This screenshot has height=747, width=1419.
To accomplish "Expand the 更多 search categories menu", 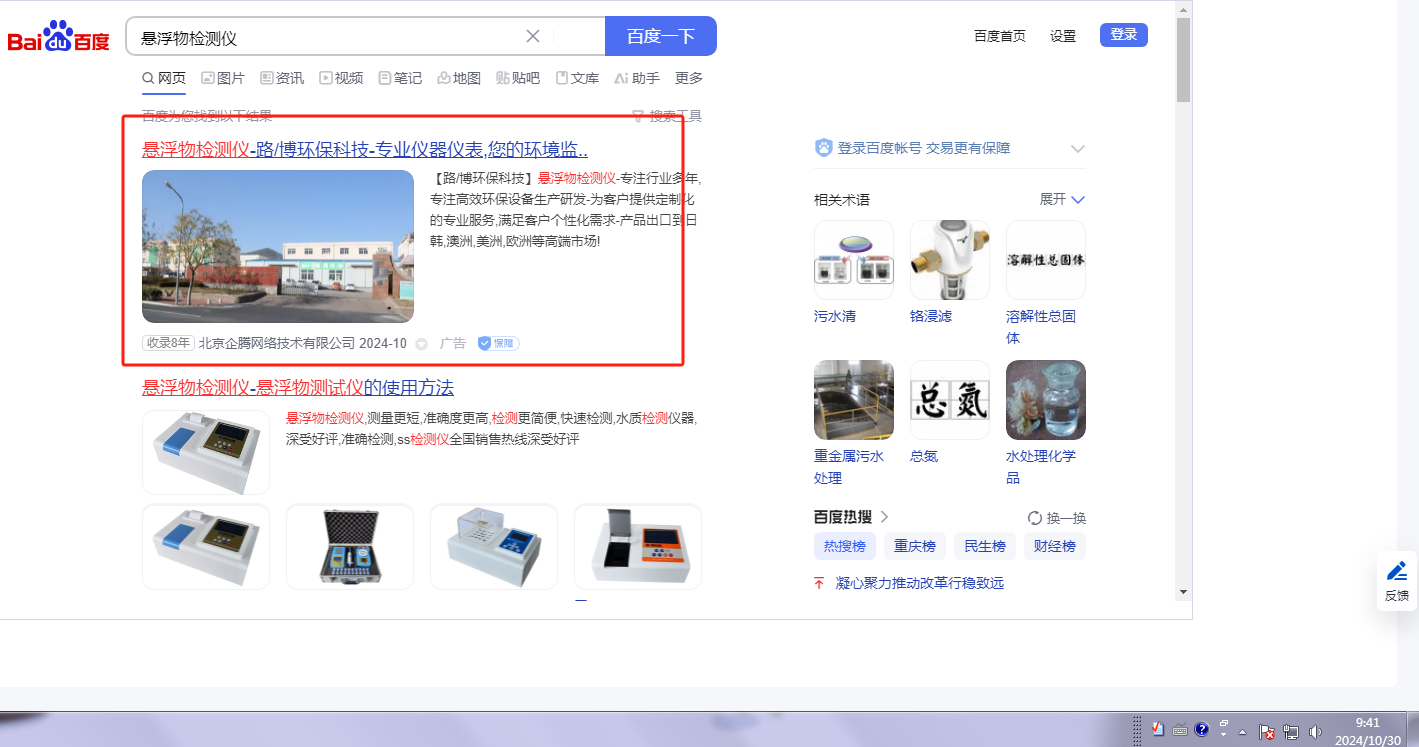I will tap(689, 78).
